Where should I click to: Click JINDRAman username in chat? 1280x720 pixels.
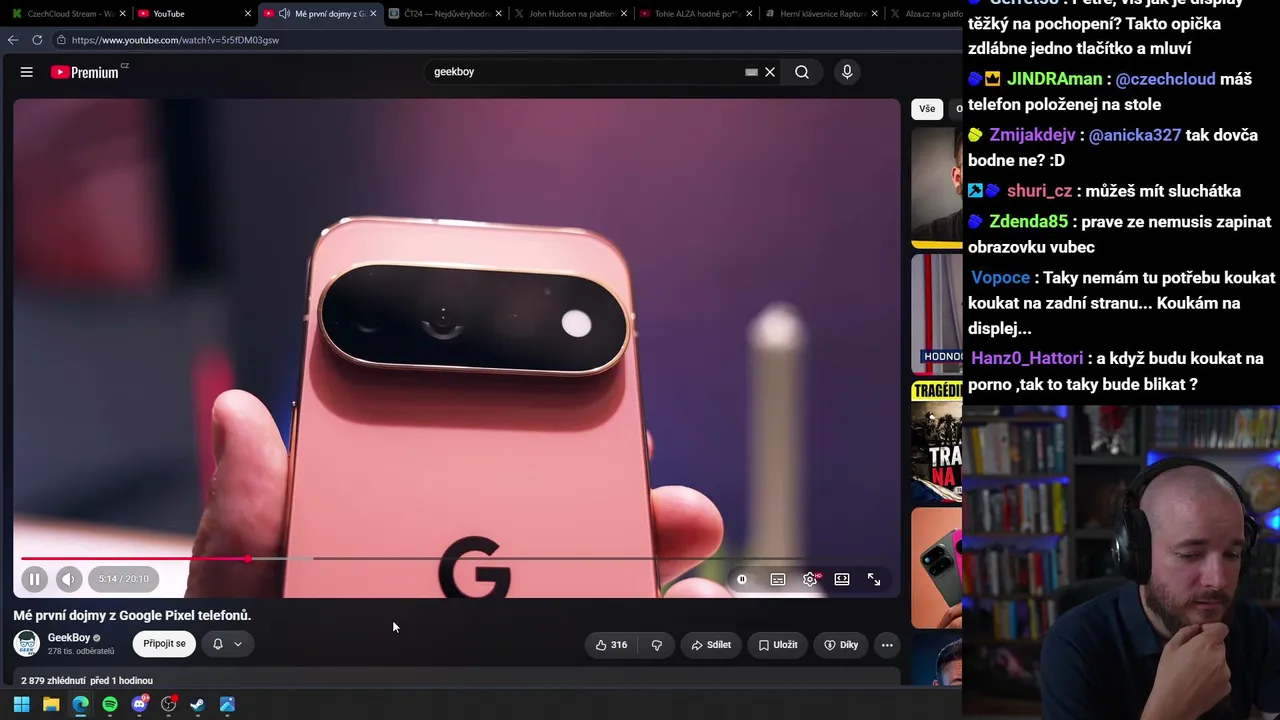tap(1054, 79)
